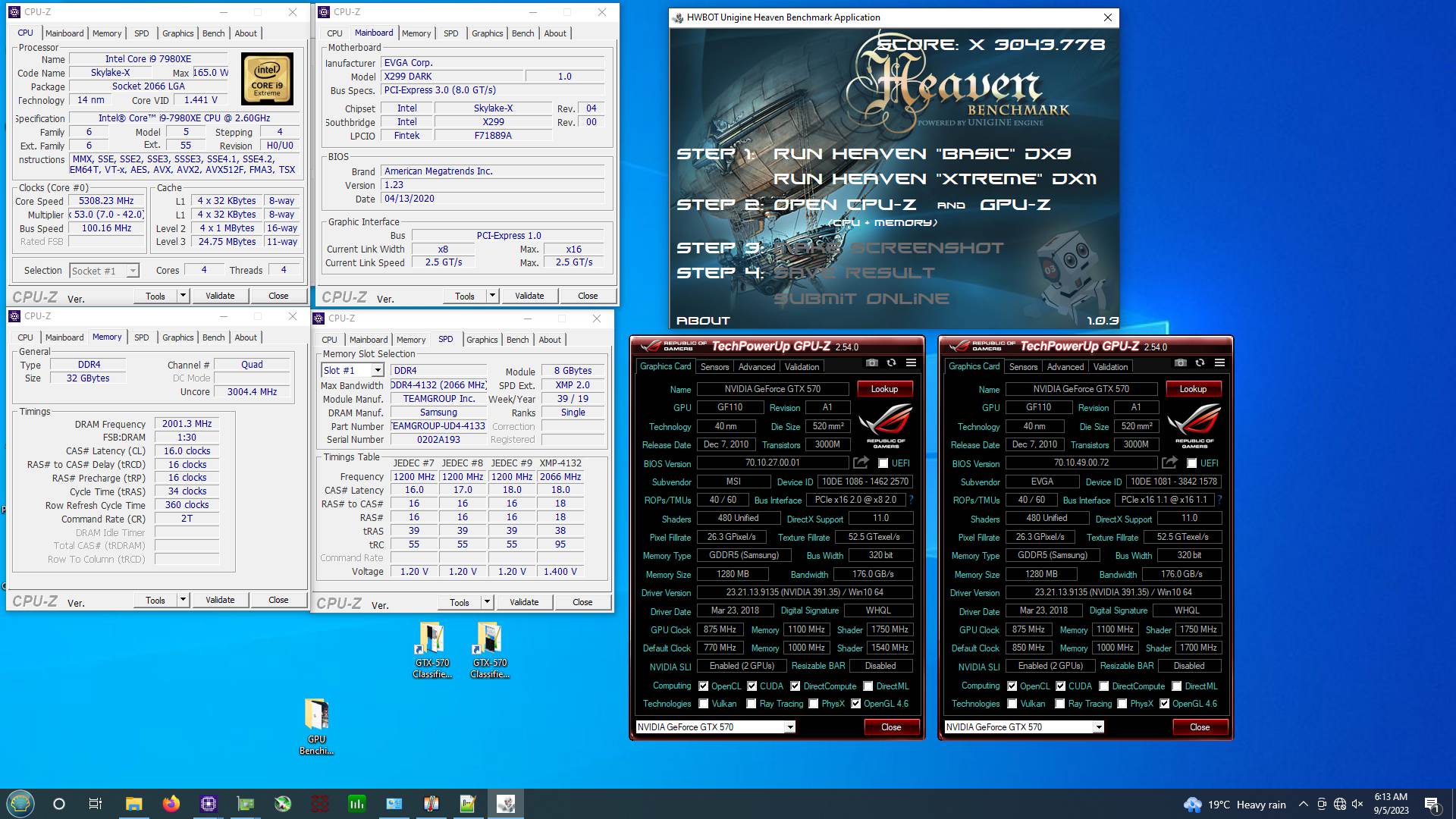Open the Start menu
The width and height of the screenshot is (1456, 819).
20,804
